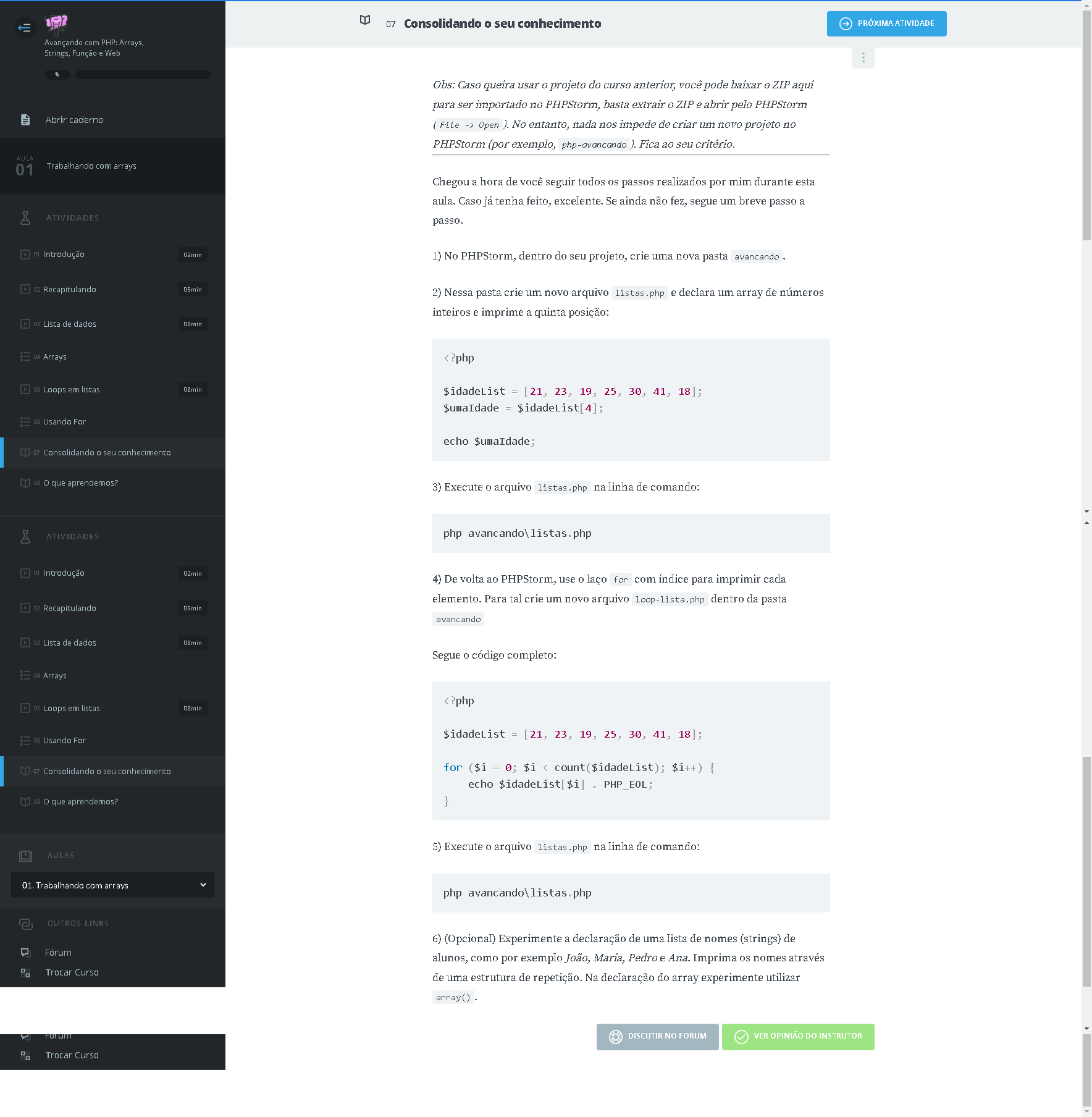Click the PHP elephant course logo
Viewport: 1092px width, 1117px height.
tap(56, 23)
